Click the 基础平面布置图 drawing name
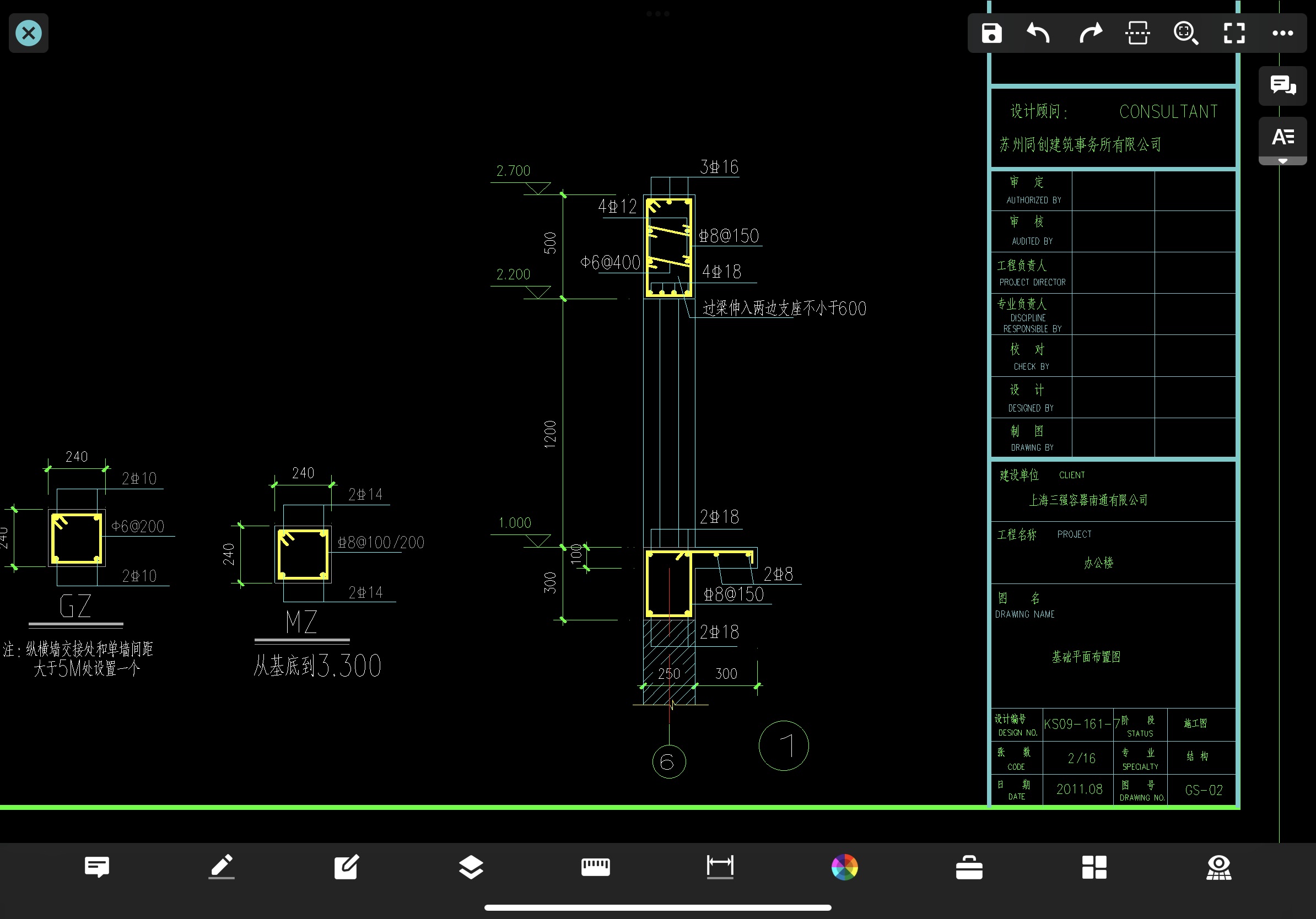The image size is (1316, 919). (1086, 657)
